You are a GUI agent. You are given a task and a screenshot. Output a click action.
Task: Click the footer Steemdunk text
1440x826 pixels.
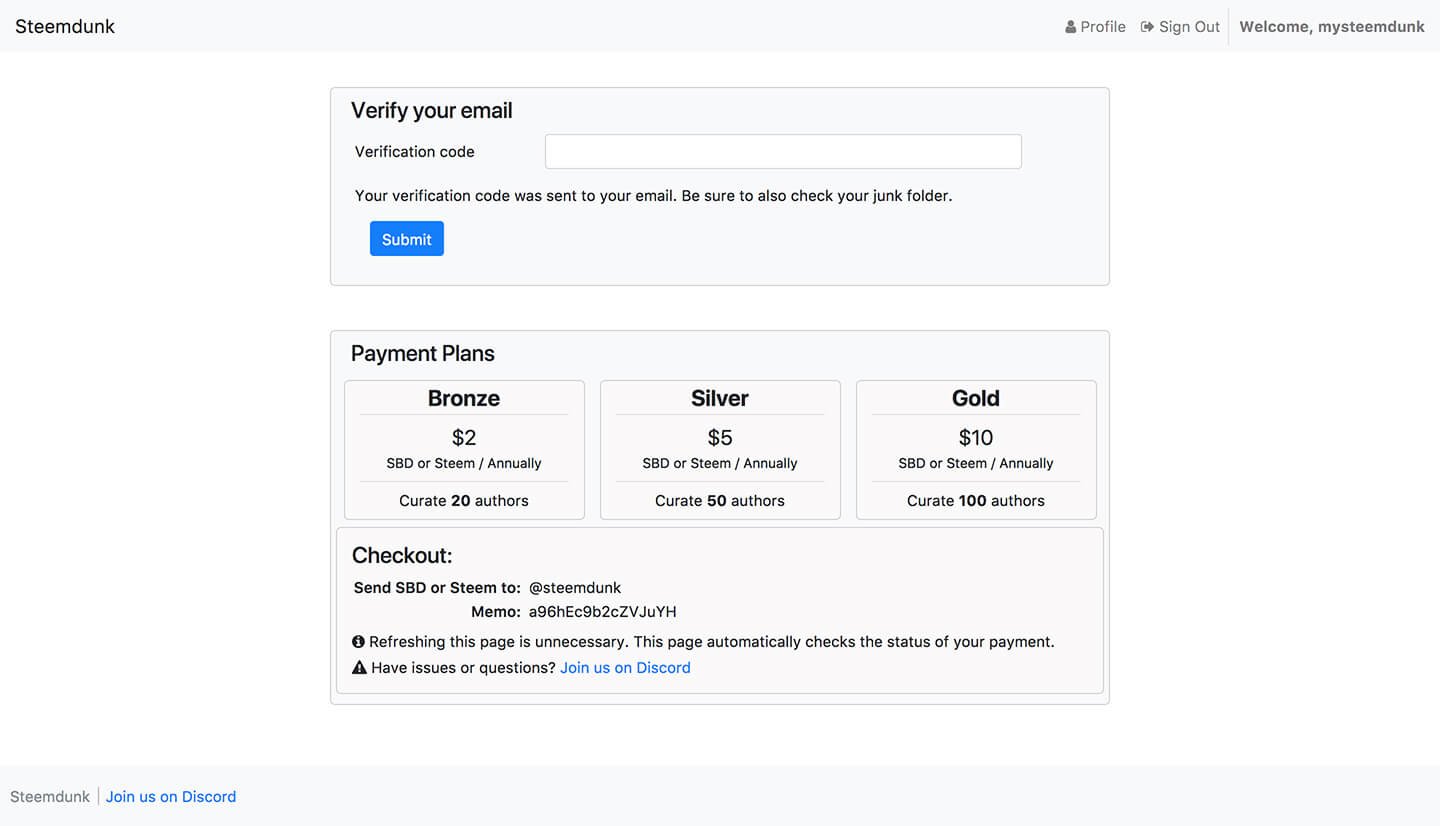(50, 797)
